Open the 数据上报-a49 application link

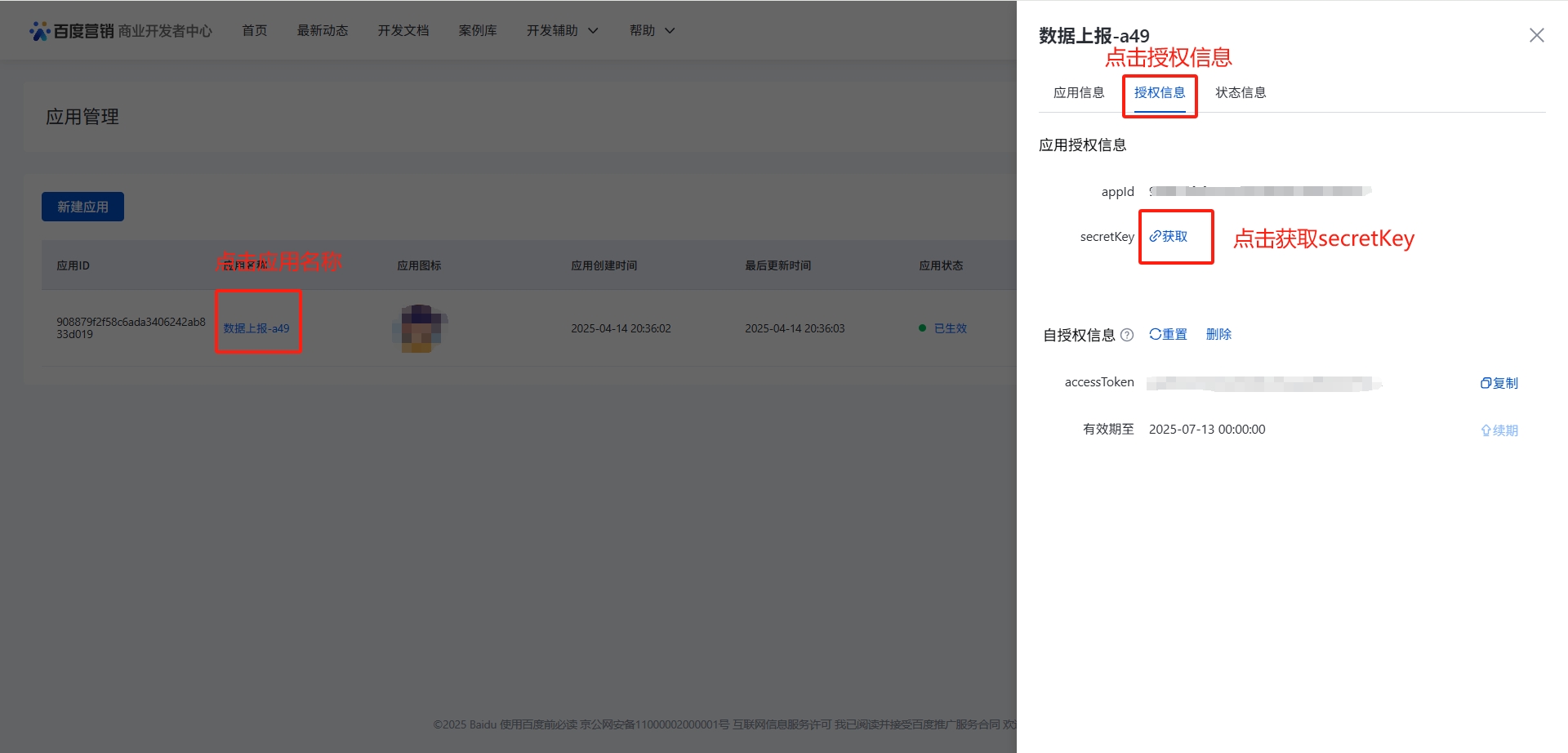pos(256,328)
